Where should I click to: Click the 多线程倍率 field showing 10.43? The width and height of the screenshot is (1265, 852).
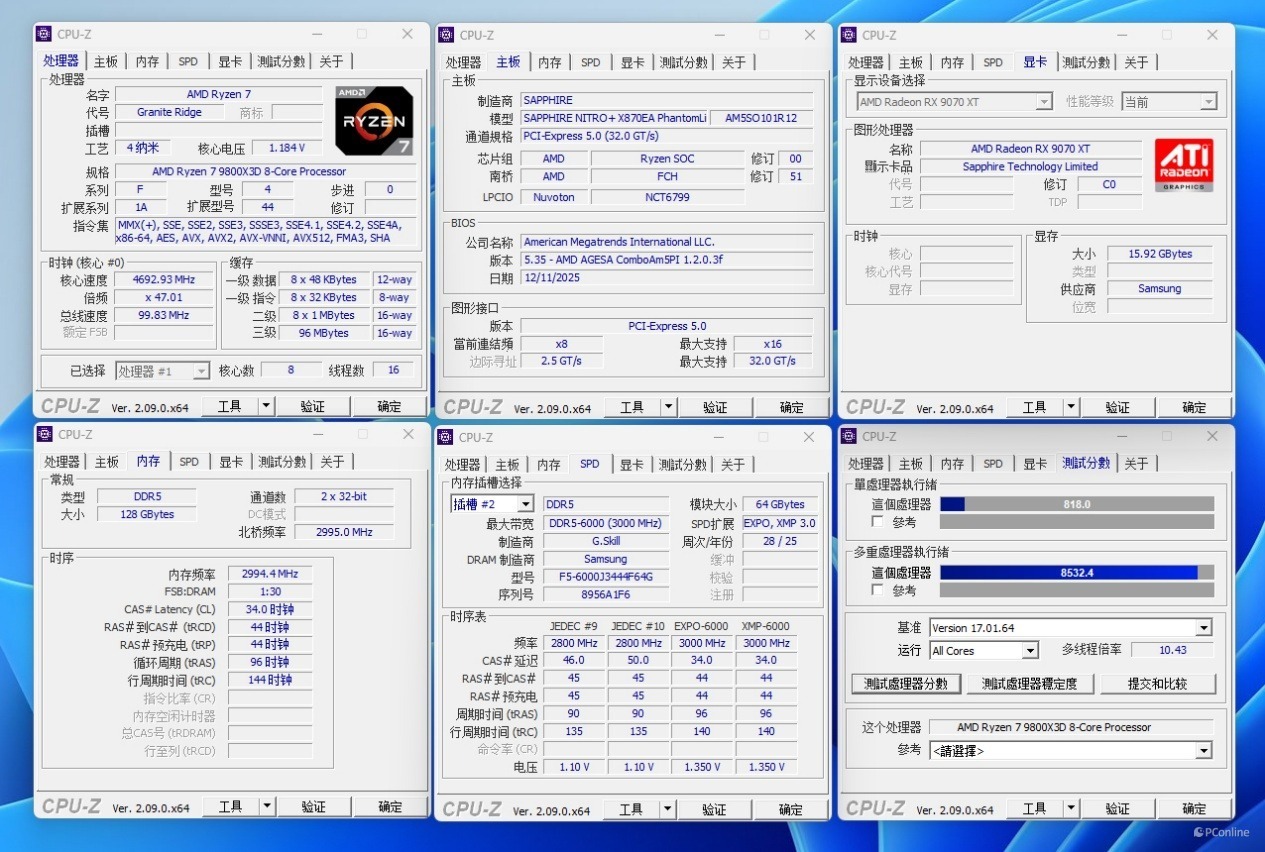[1172, 650]
